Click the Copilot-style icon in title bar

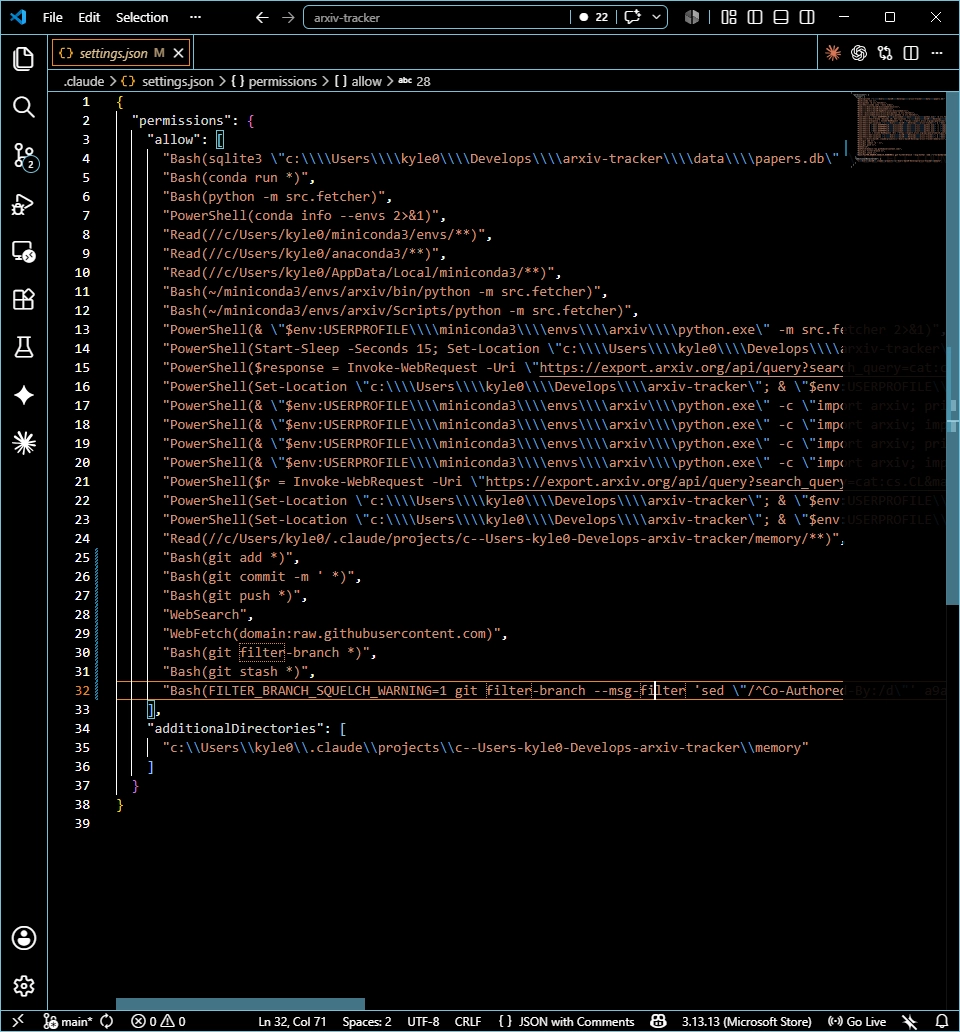coord(692,17)
